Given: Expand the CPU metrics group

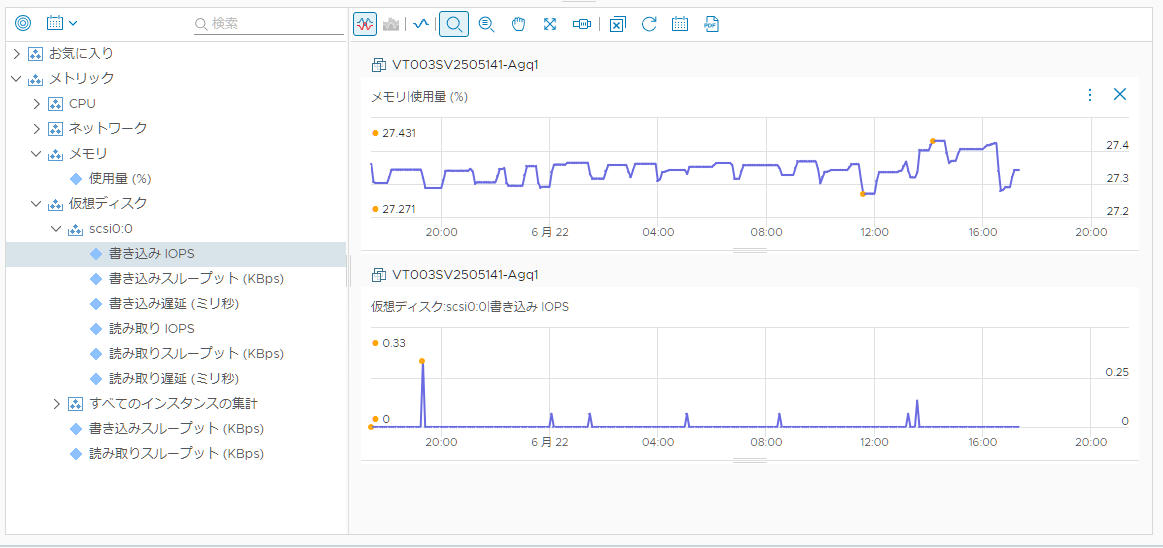Looking at the screenshot, I should pyautogui.click(x=36, y=103).
